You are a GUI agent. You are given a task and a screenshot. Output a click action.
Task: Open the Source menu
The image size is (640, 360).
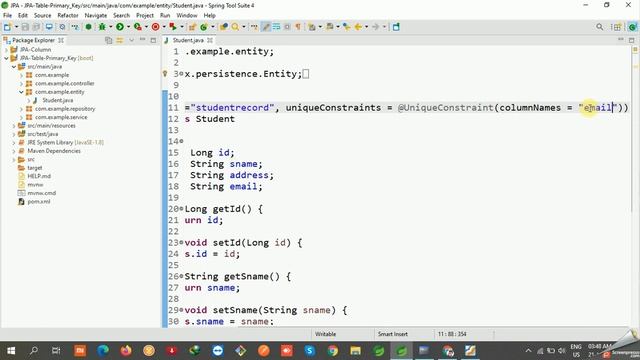(x=42, y=15)
